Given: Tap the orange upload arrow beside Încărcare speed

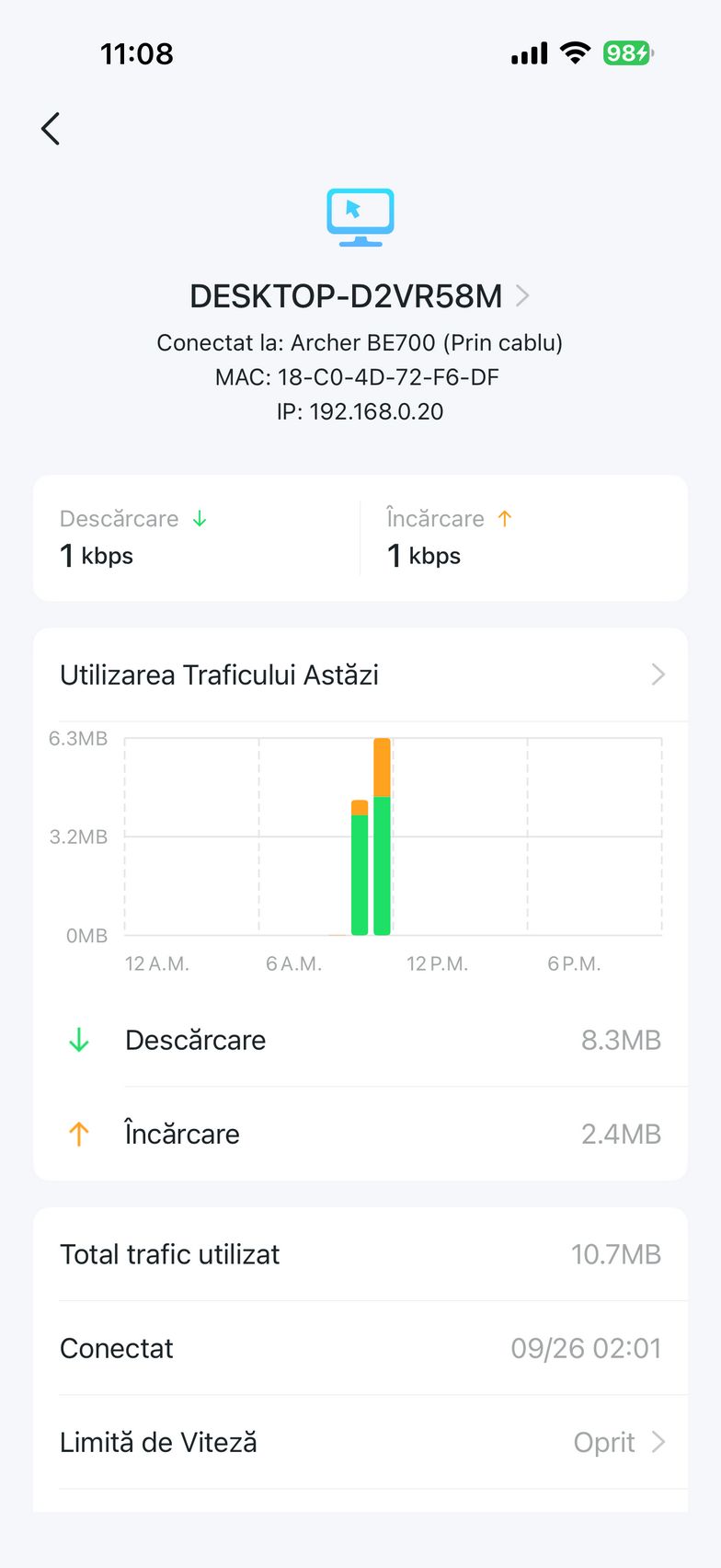Looking at the screenshot, I should (504, 519).
